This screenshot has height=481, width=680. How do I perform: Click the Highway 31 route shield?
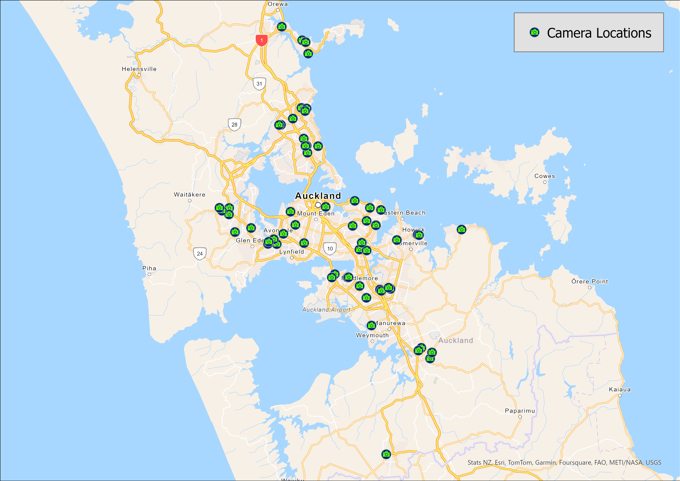pyautogui.click(x=258, y=84)
